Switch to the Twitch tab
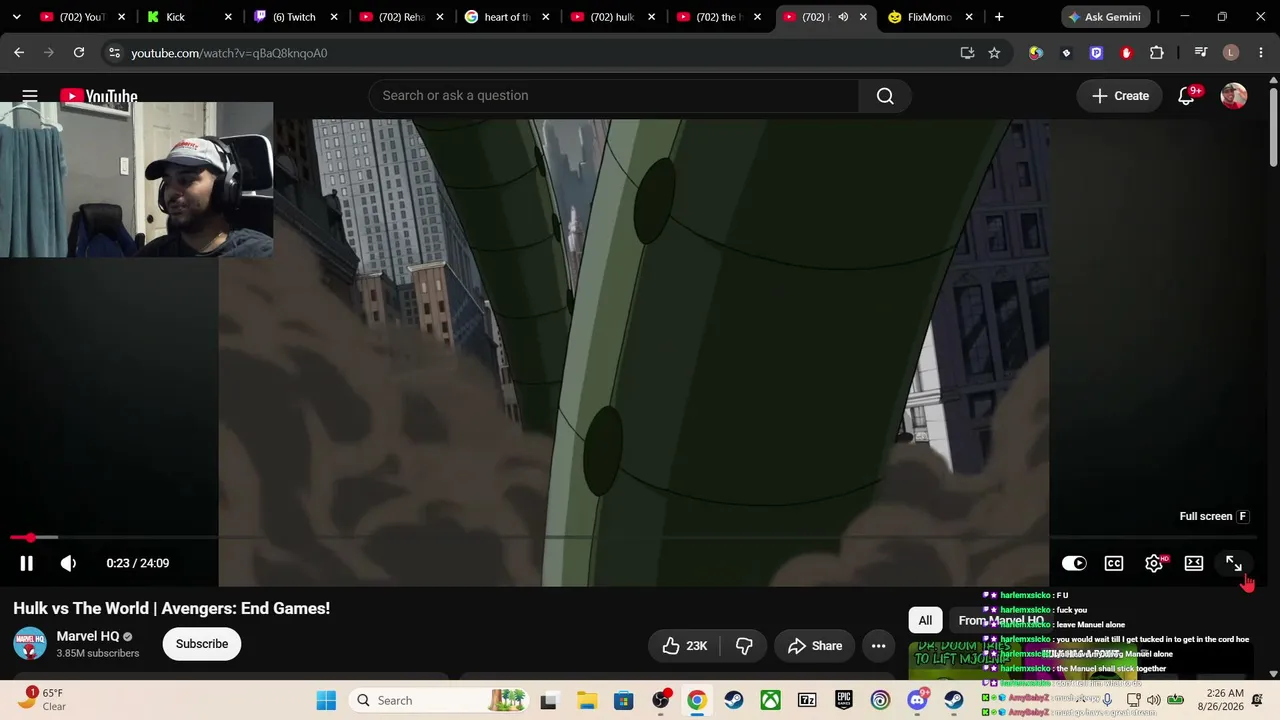This screenshot has height=720, width=1280. point(294,17)
